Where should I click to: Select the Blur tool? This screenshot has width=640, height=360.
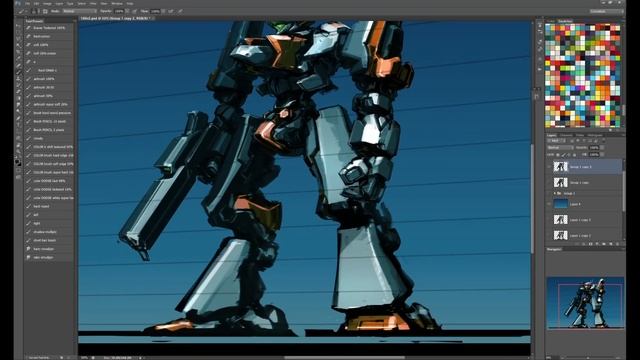point(18,105)
